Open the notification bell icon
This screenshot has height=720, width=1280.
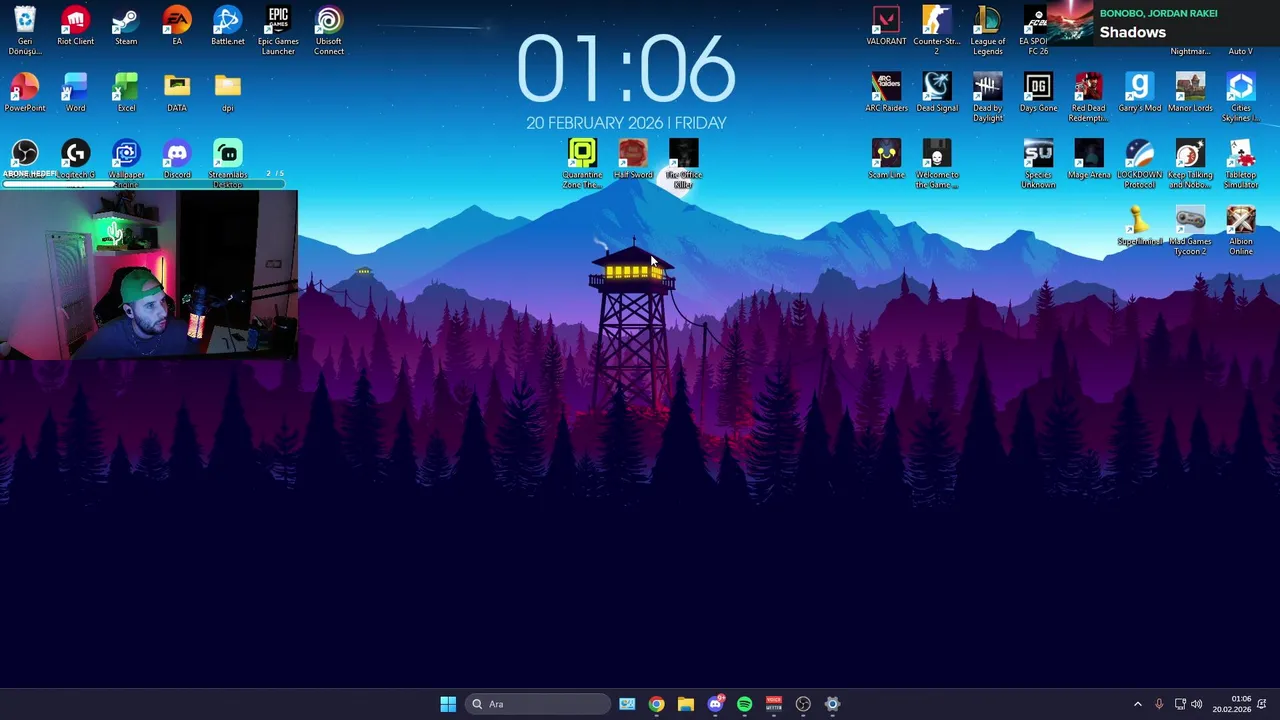point(1264,704)
